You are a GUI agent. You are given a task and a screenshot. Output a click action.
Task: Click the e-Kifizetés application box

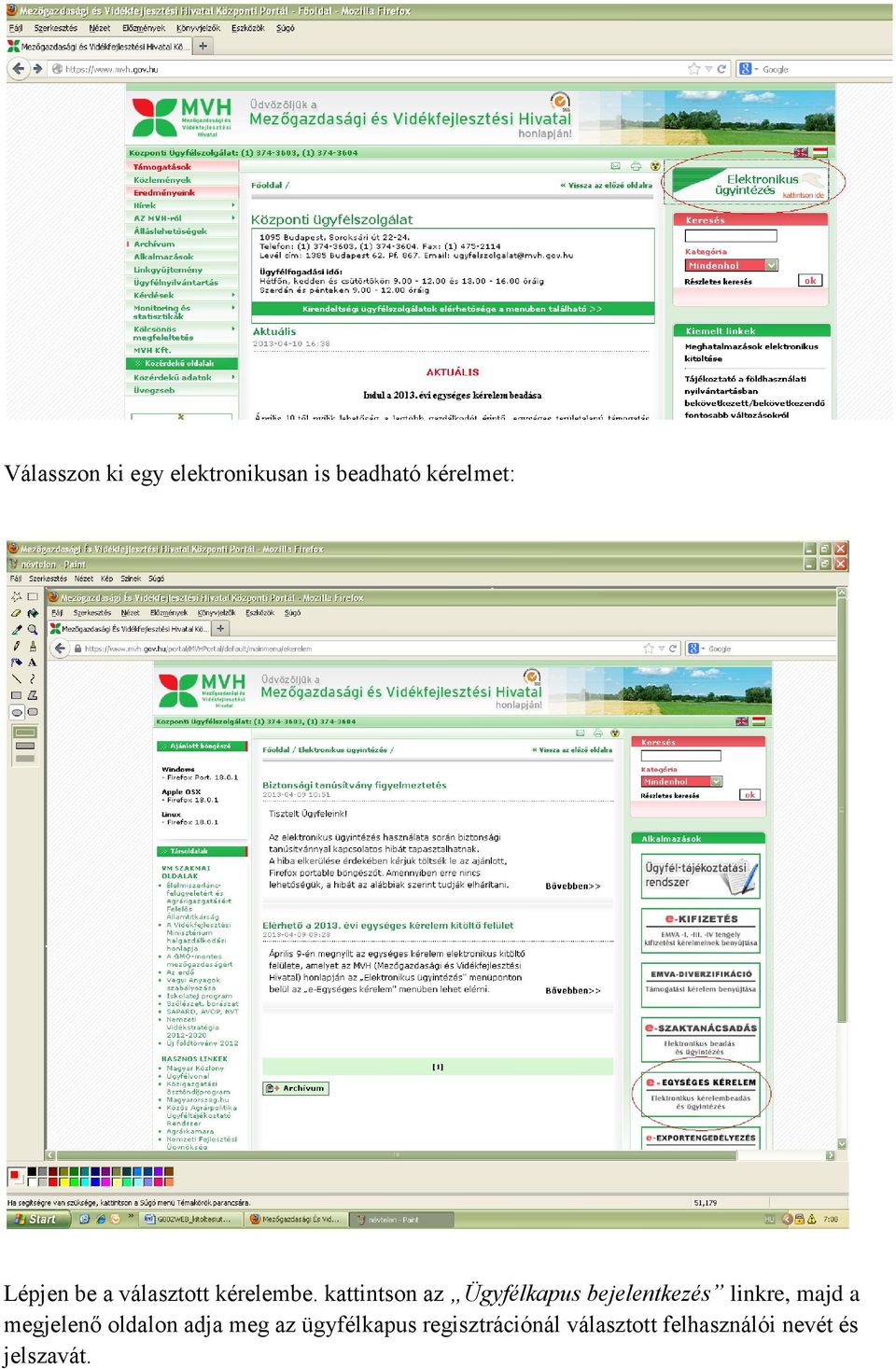[x=701, y=930]
